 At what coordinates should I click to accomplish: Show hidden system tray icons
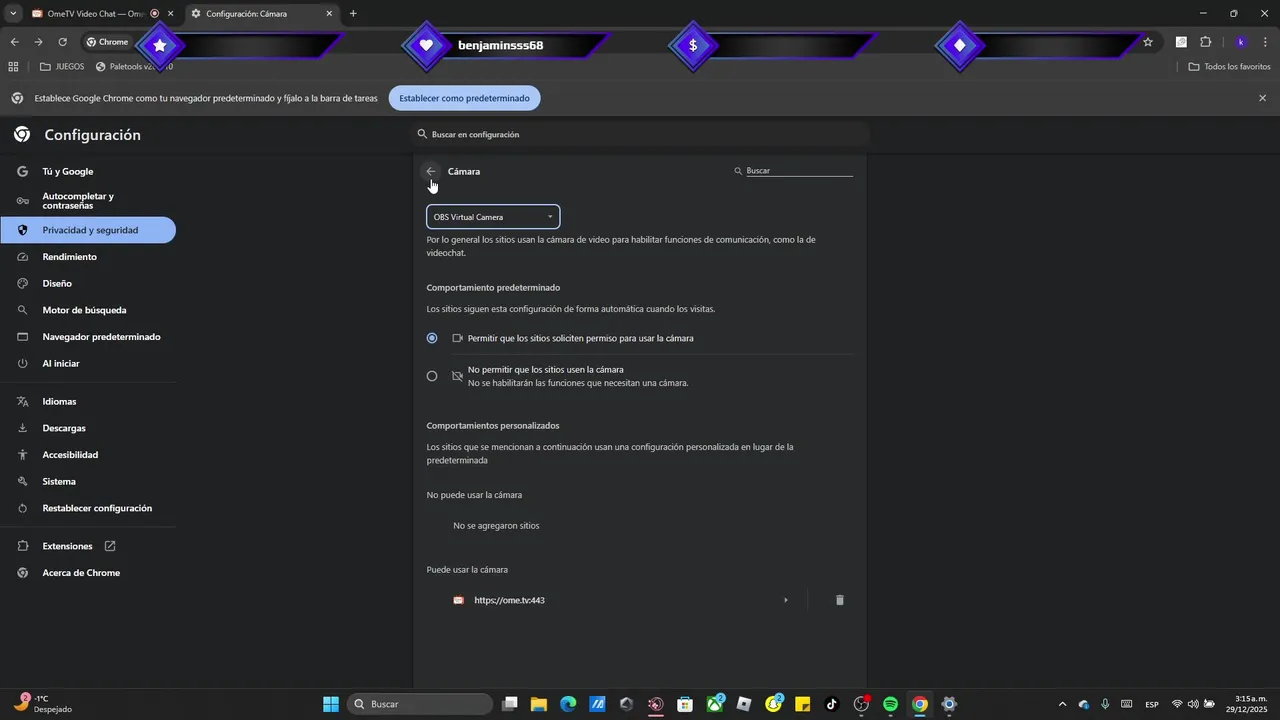point(1062,704)
